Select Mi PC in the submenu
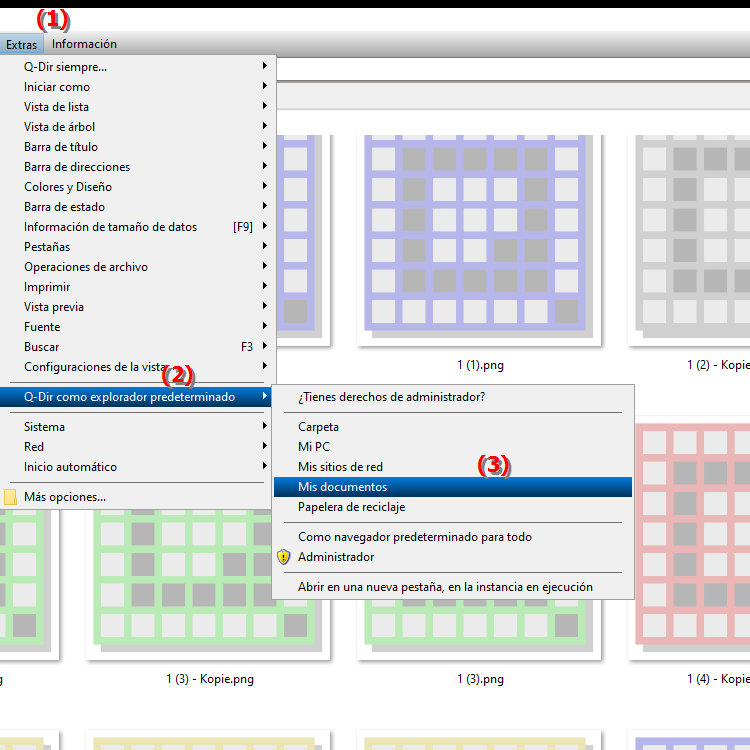Screen dimensions: 750x750 pyautogui.click(x=453, y=447)
